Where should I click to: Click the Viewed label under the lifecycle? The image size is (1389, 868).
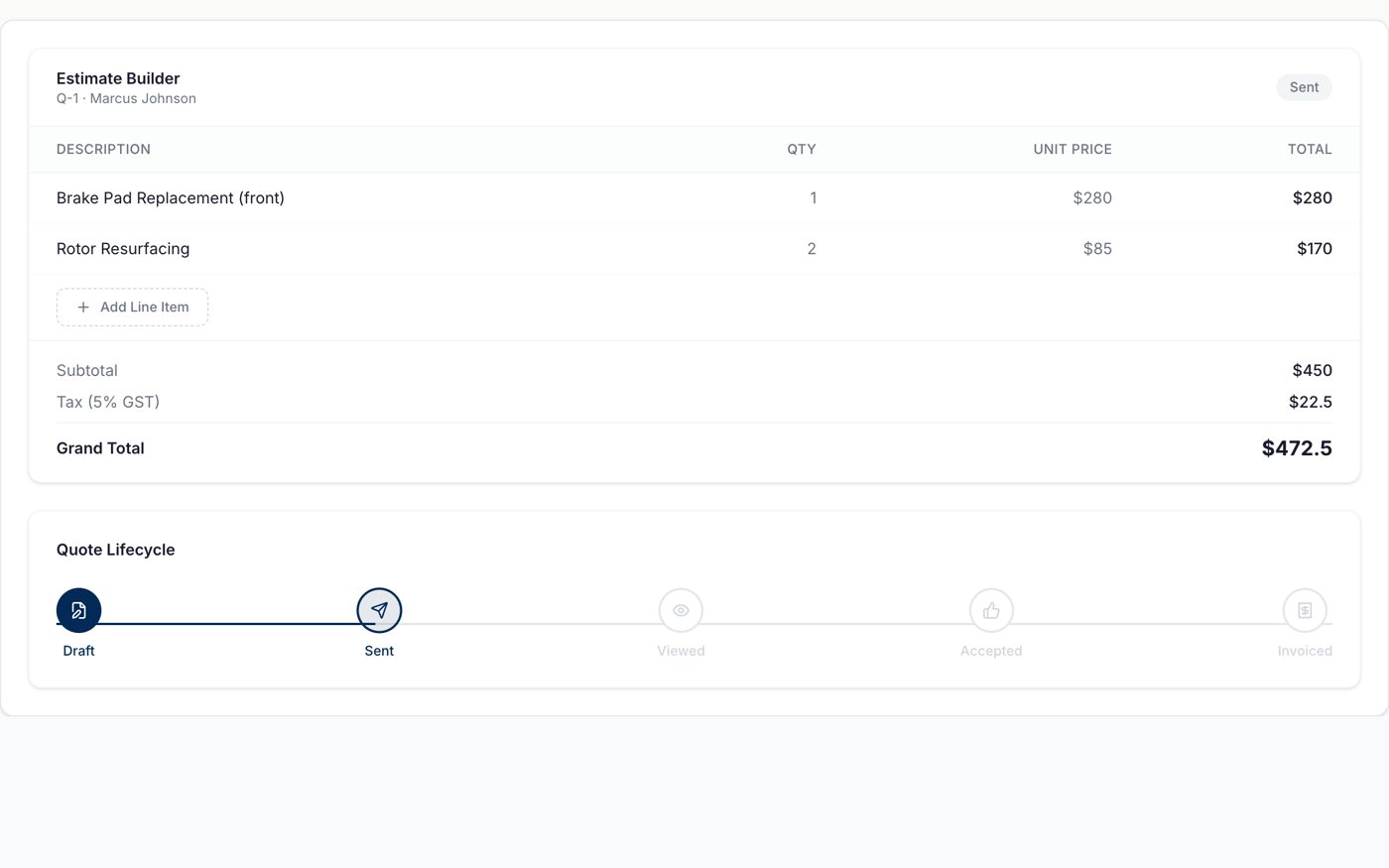click(x=681, y=651)
